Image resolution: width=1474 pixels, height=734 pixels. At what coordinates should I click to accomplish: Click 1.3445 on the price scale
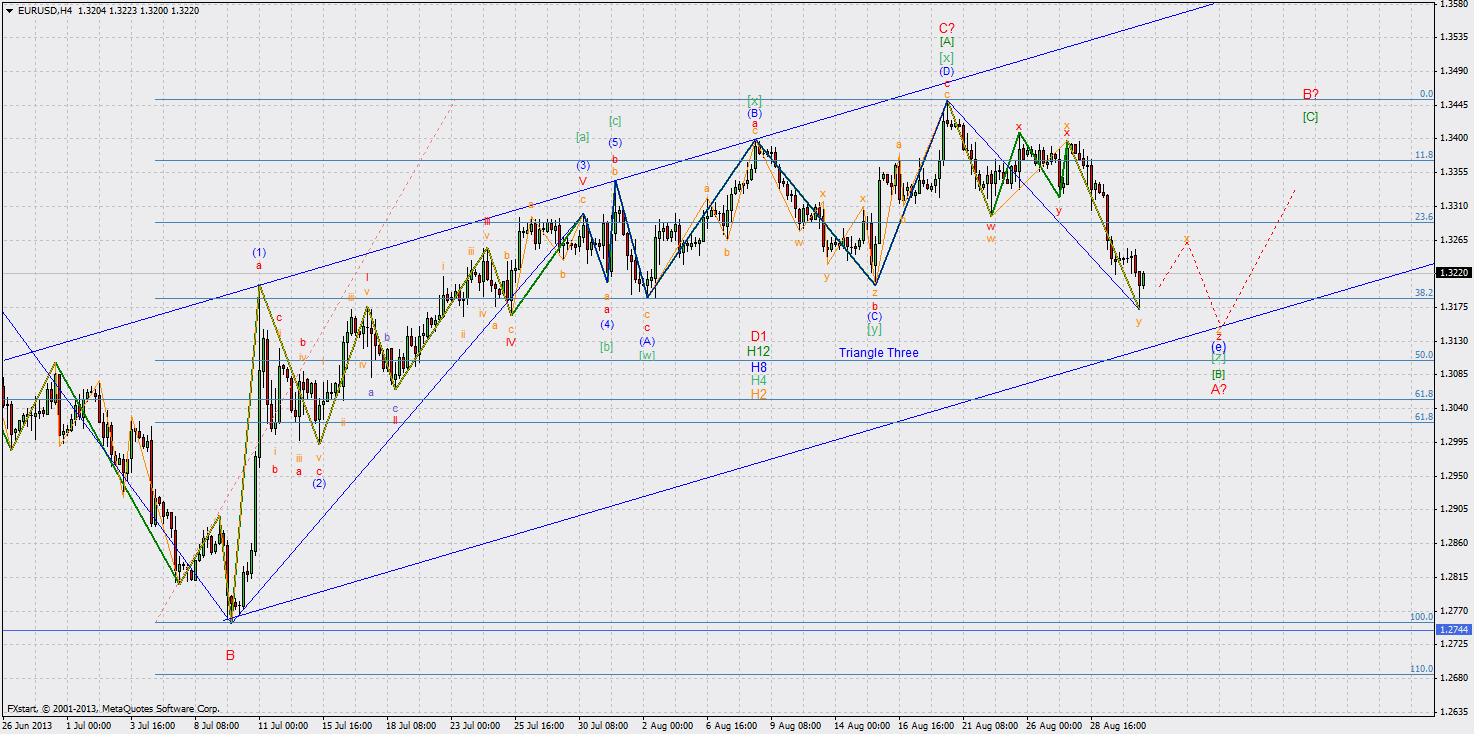click(x=1453, y=104)
